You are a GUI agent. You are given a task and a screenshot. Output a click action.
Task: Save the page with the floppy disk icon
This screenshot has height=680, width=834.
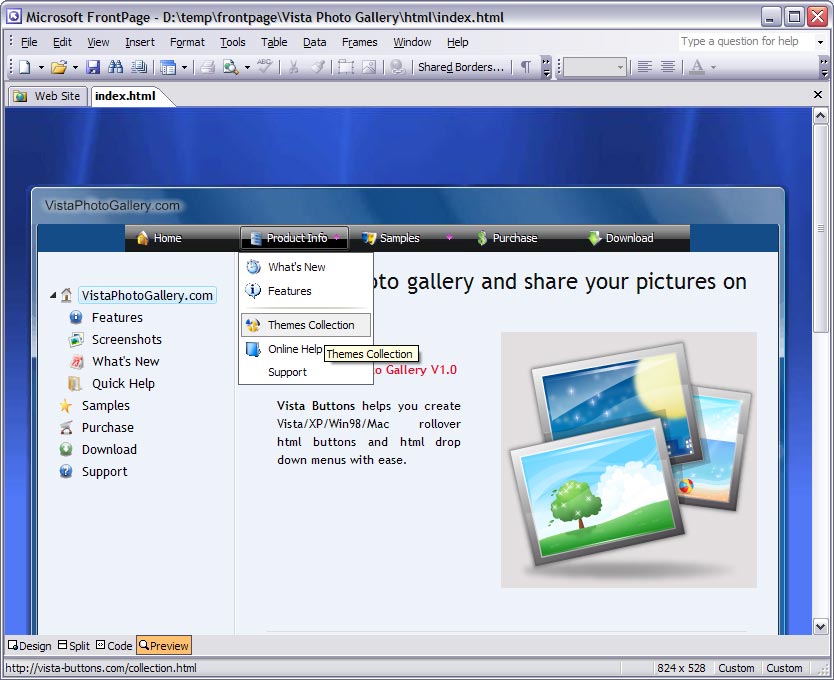coord(93,67)
